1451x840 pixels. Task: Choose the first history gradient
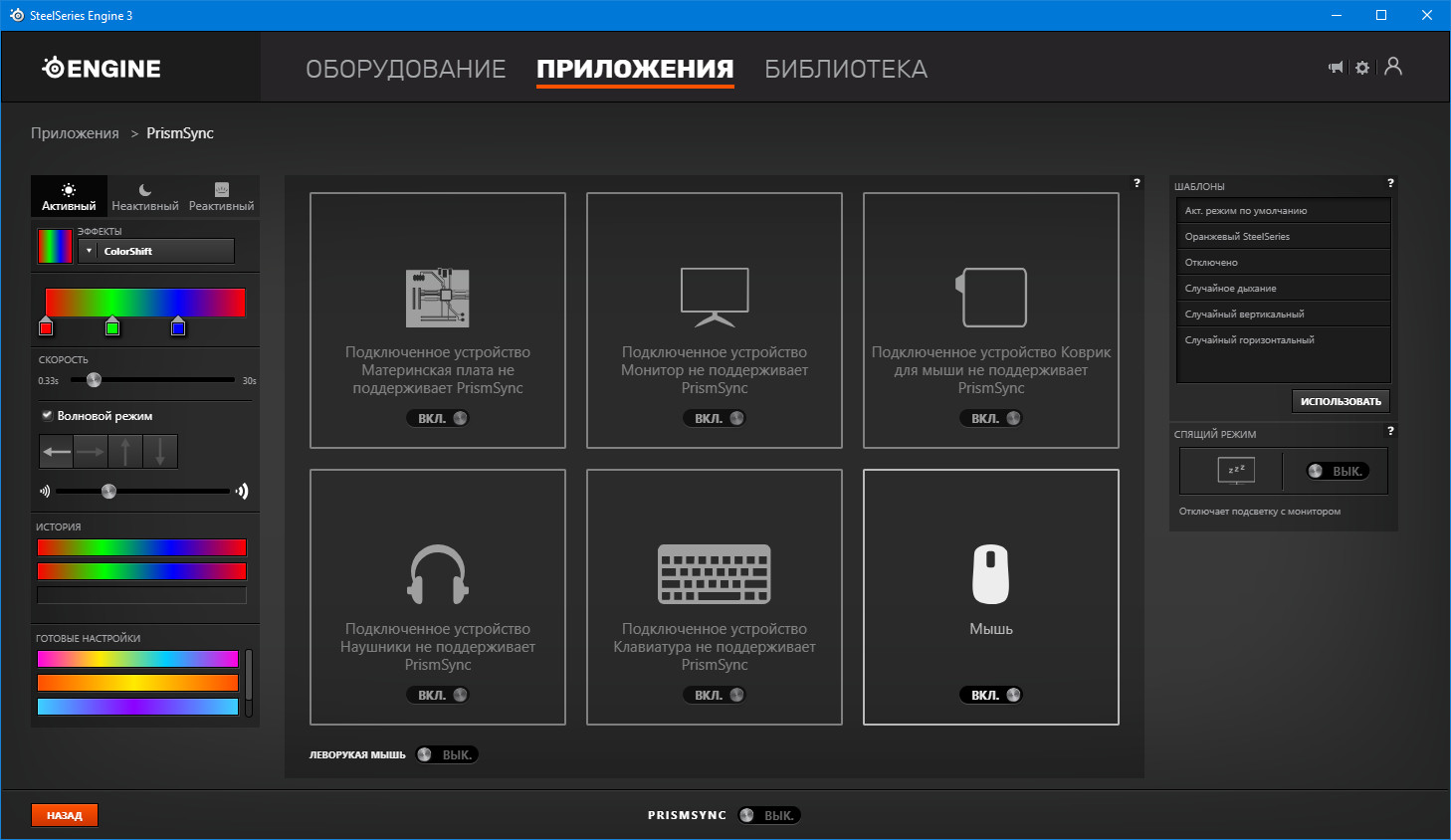pos(141,547)
